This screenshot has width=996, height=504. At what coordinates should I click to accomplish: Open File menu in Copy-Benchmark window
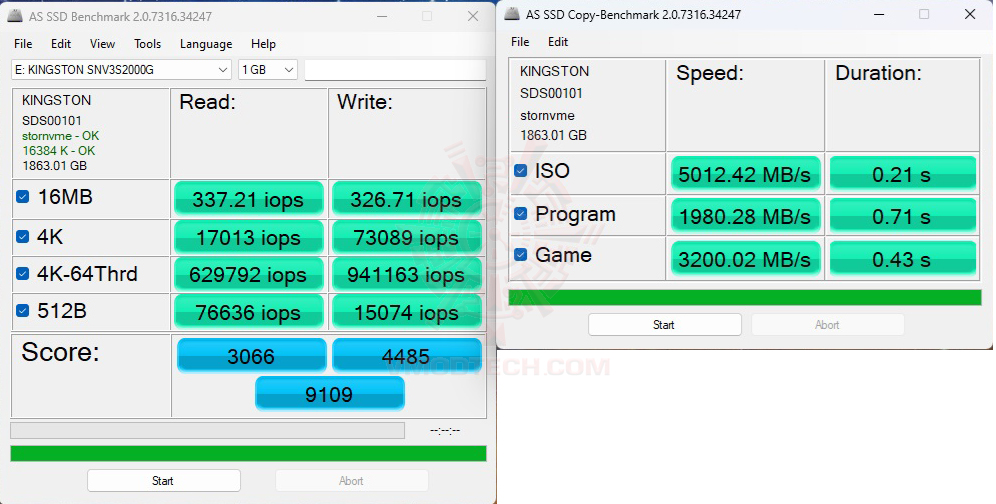click(x=520, y=42)
